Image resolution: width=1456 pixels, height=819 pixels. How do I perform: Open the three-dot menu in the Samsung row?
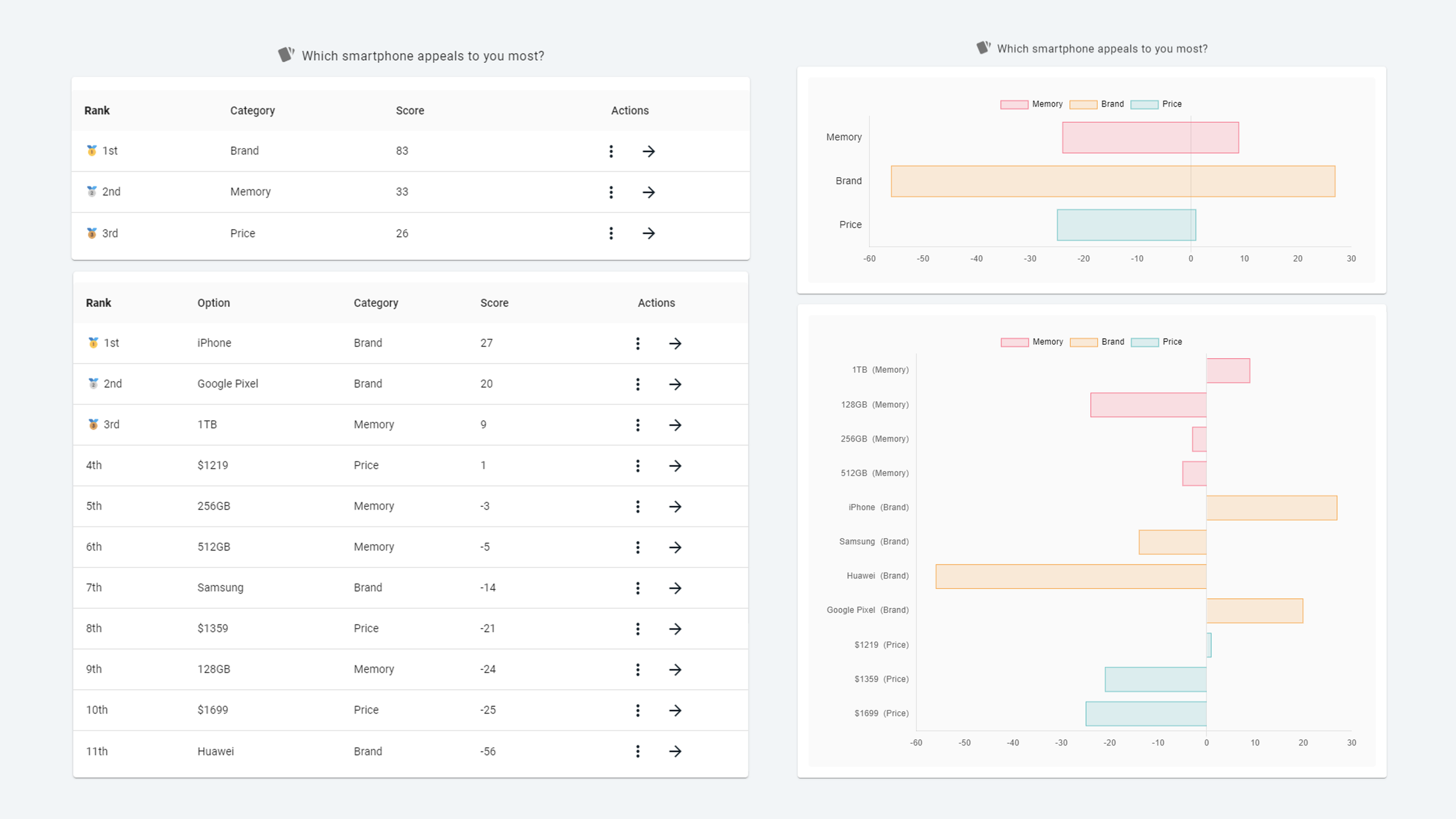click(x=638, y=588)
